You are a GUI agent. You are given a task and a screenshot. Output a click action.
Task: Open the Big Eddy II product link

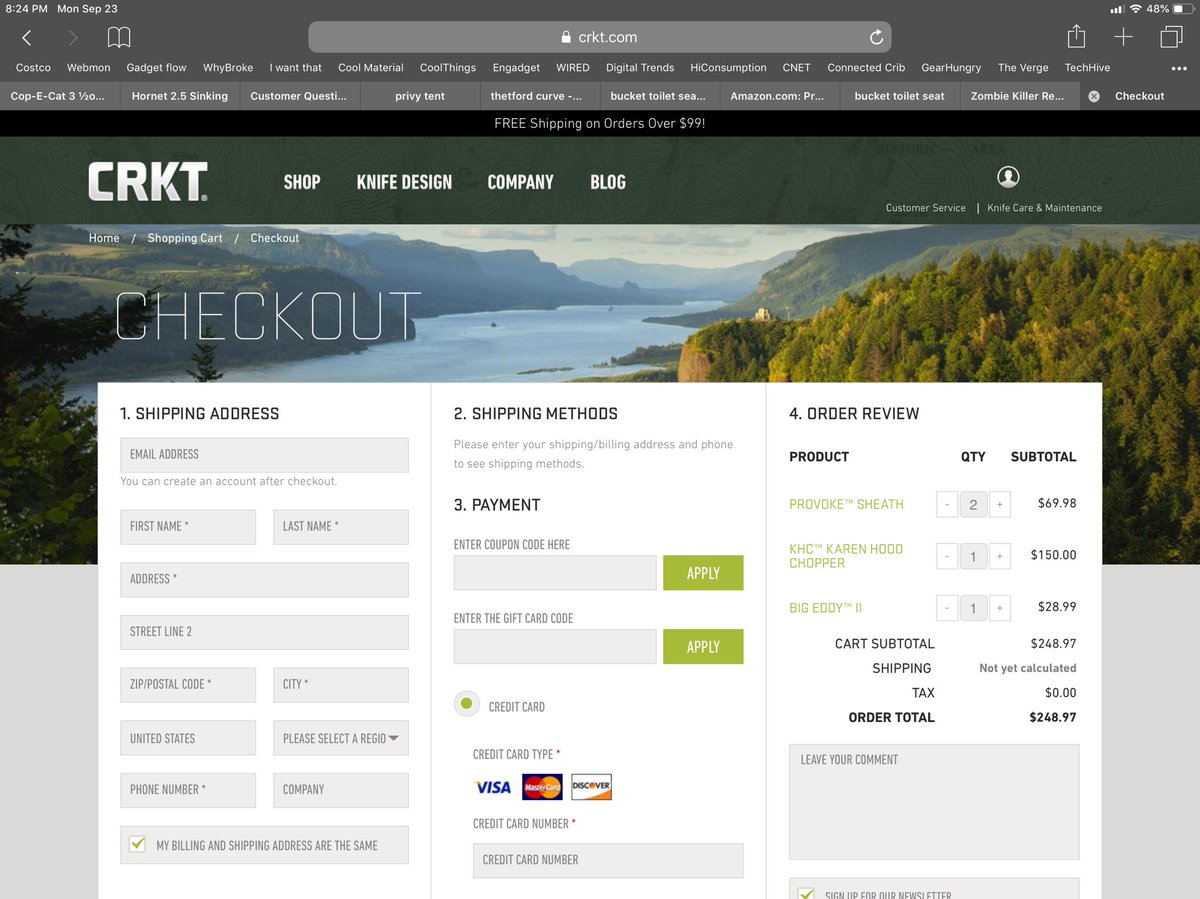[x=825, y=607]
